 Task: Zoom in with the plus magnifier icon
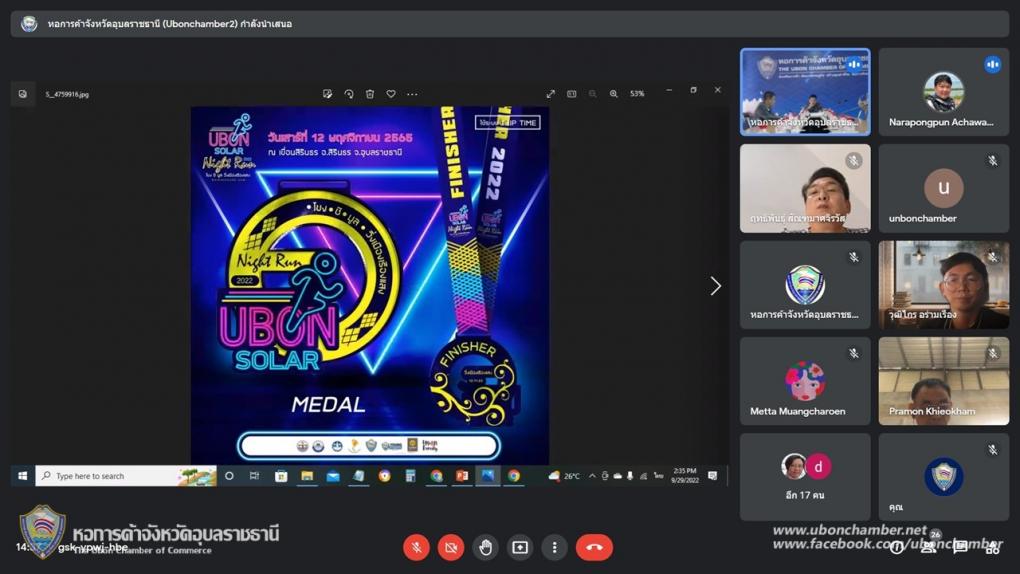(x=613, y=94)
